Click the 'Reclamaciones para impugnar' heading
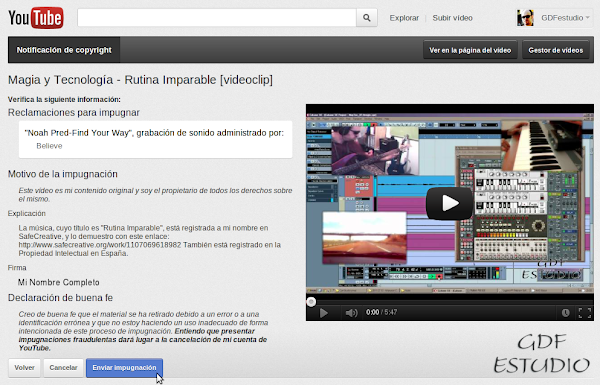Viewport: 600px width, 385px height. pyautogui.click(x=73, y=113)
